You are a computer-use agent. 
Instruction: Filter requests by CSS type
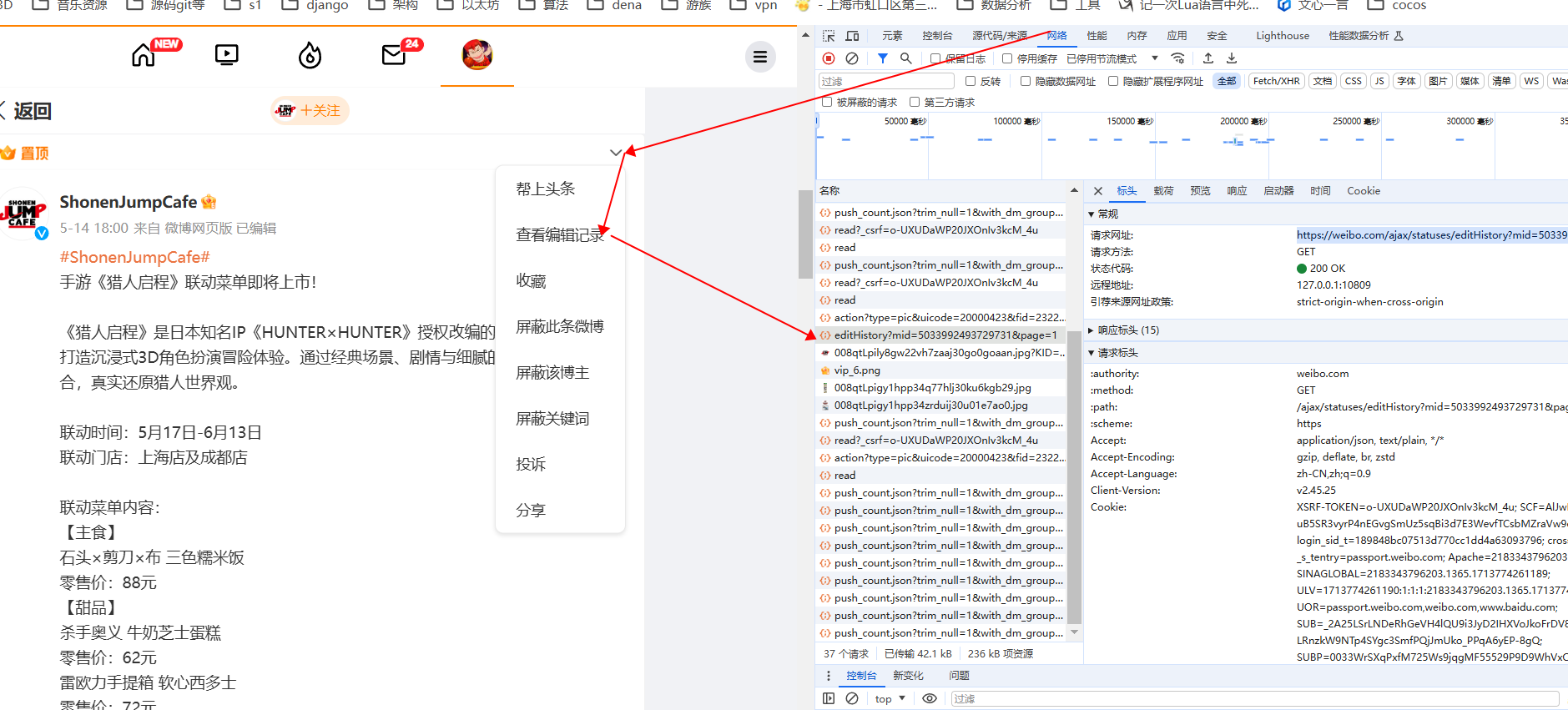click(x=1354, y=81)
